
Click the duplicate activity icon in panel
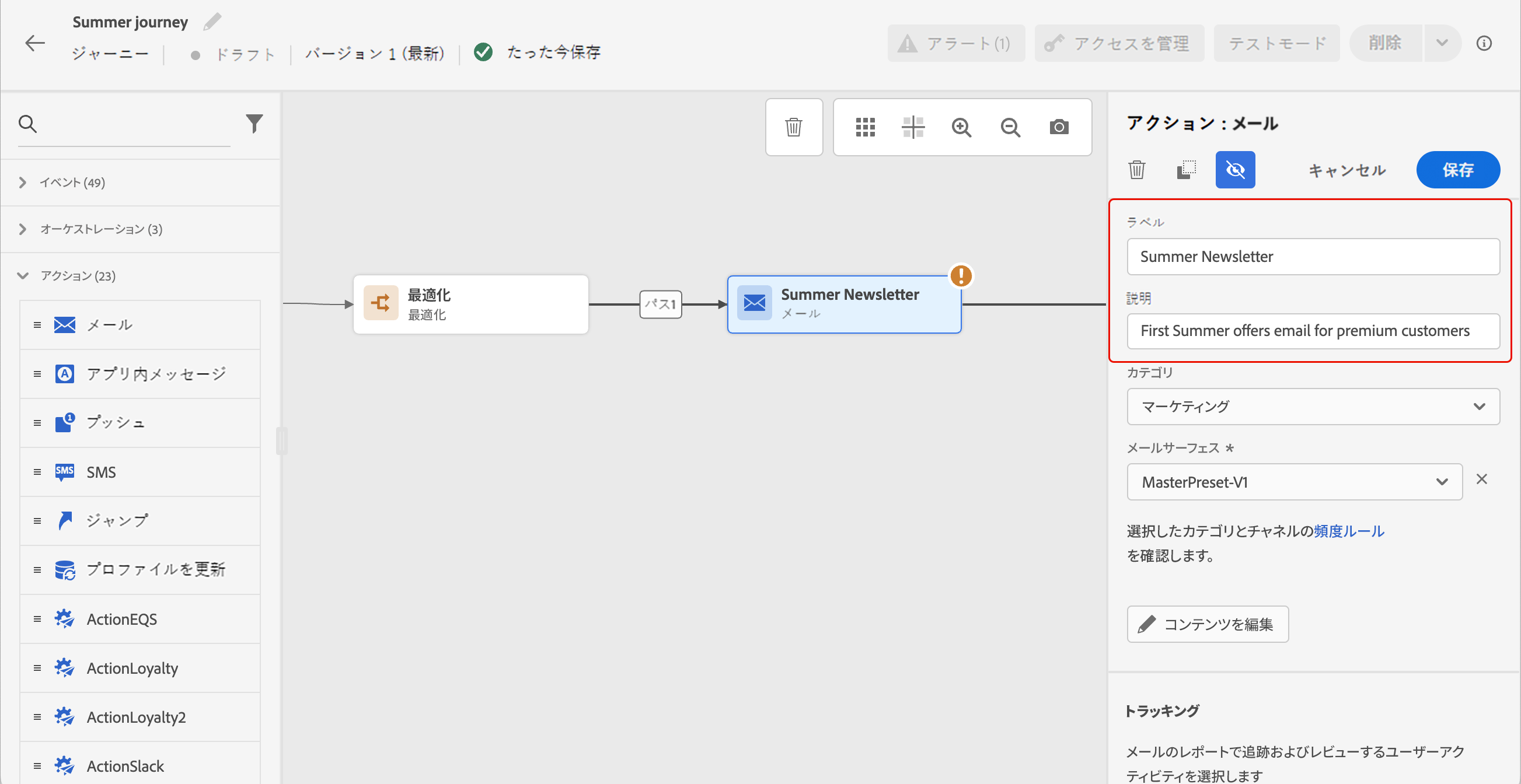click(1185, 170)
